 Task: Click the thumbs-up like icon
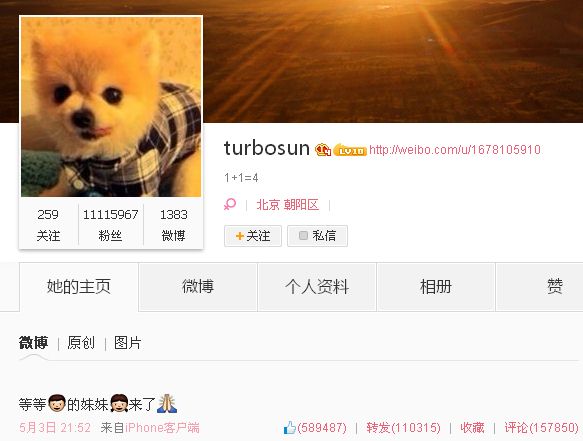coord(290,428)
